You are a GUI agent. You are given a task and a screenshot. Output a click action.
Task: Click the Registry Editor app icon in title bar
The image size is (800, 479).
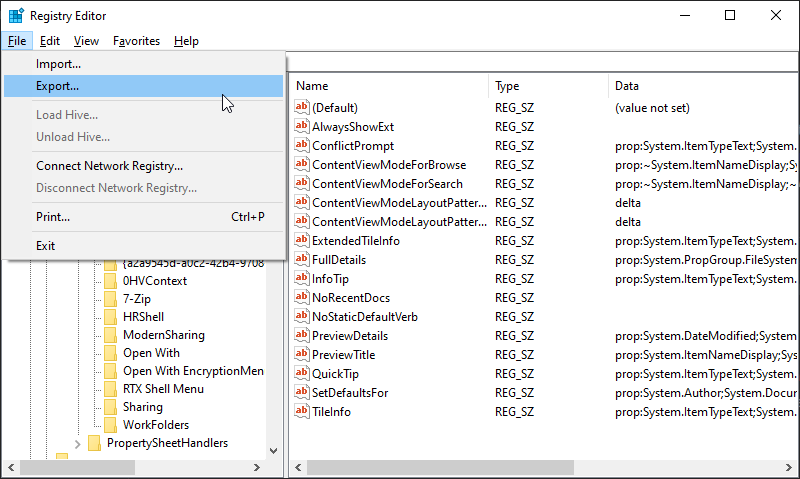click(x=16, y=16)
